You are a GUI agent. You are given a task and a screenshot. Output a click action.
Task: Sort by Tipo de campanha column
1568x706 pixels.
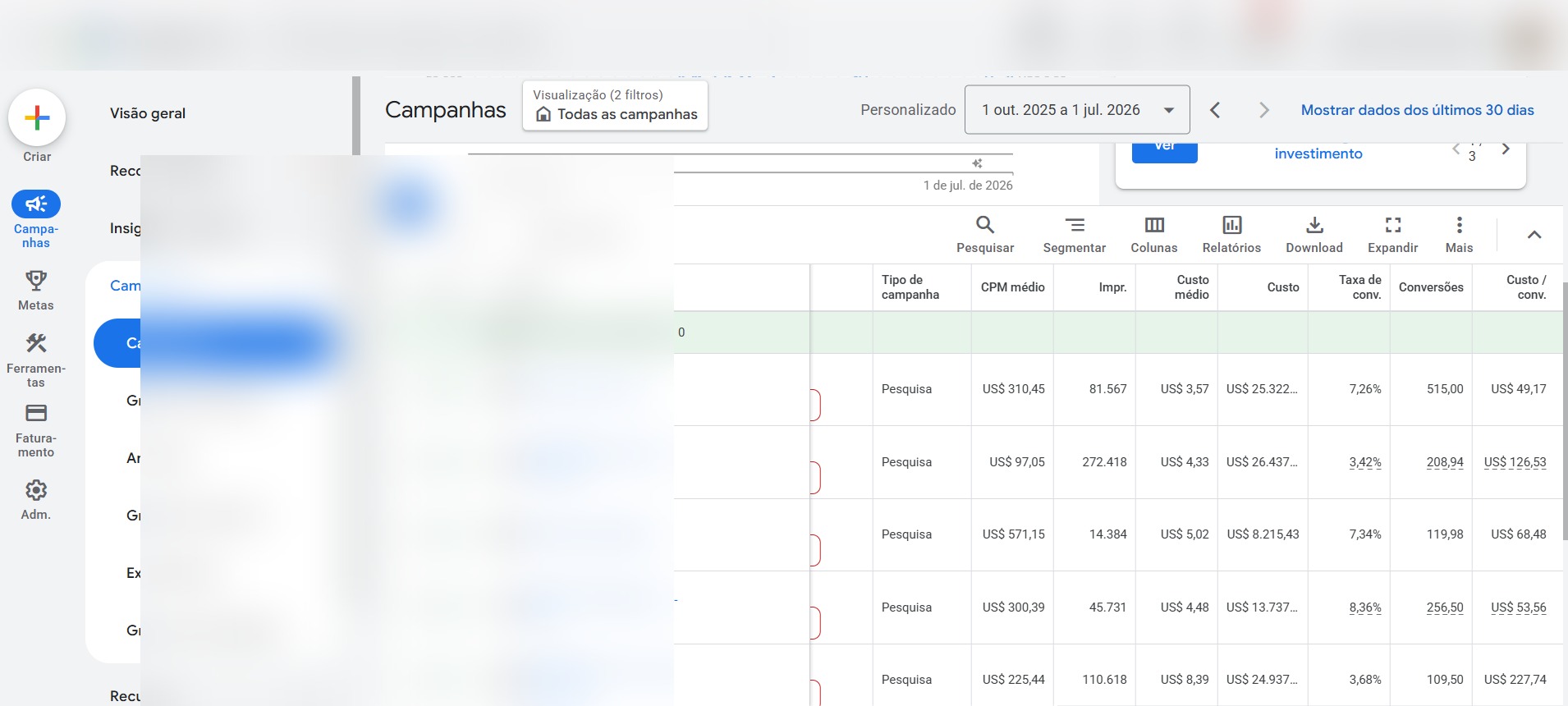tap(910, 287)
